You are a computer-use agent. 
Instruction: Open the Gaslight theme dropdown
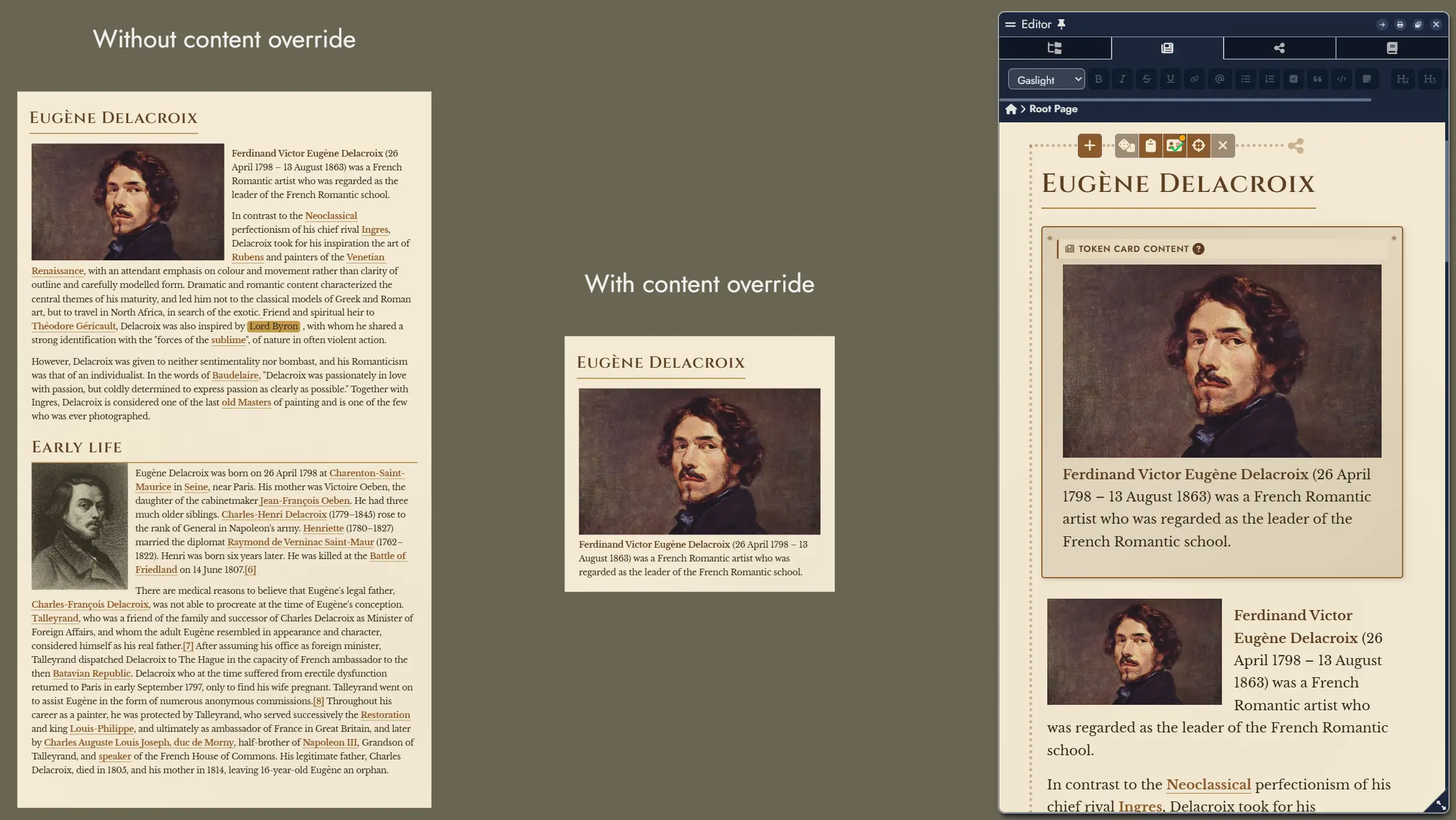[x=1045, y=79]
